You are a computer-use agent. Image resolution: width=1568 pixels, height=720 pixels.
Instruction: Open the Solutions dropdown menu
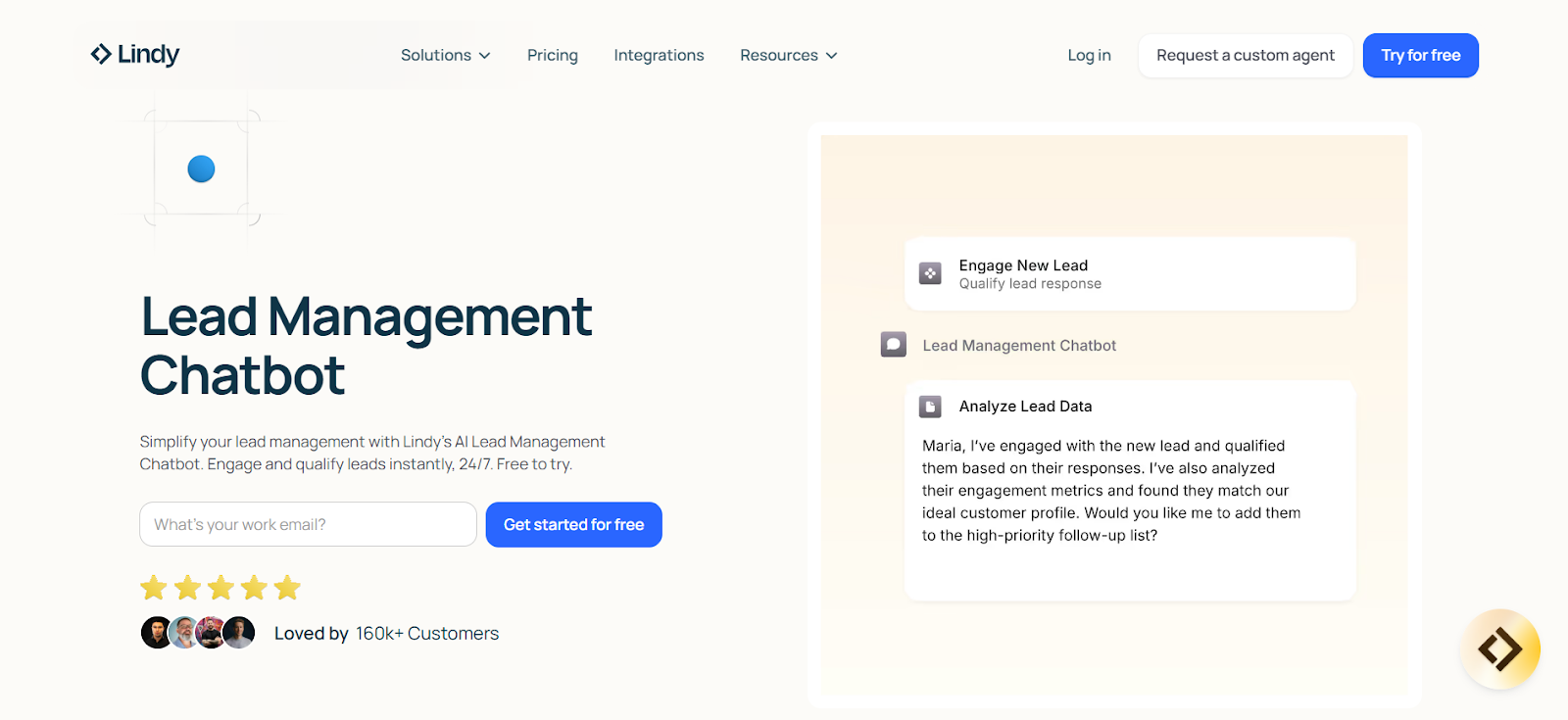coord(445,55)
